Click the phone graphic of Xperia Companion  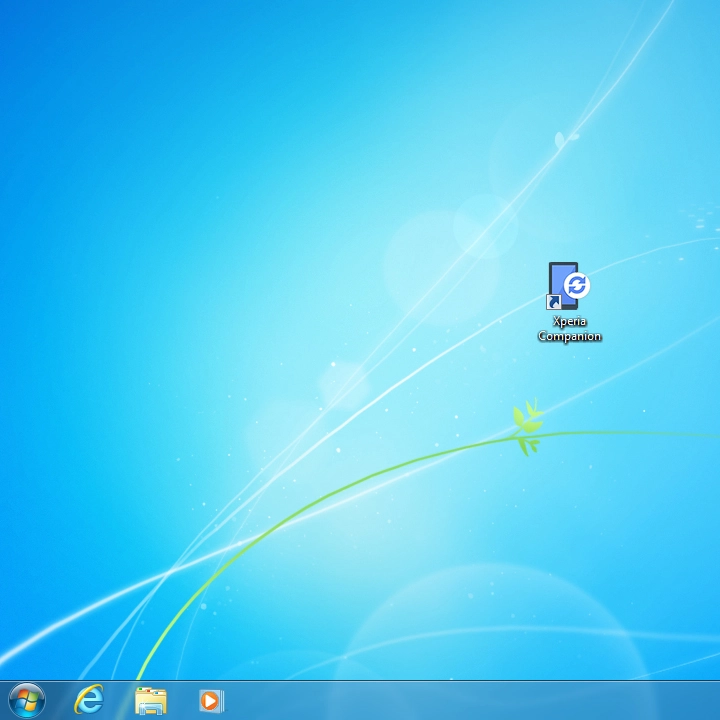[x=560, y=280]
